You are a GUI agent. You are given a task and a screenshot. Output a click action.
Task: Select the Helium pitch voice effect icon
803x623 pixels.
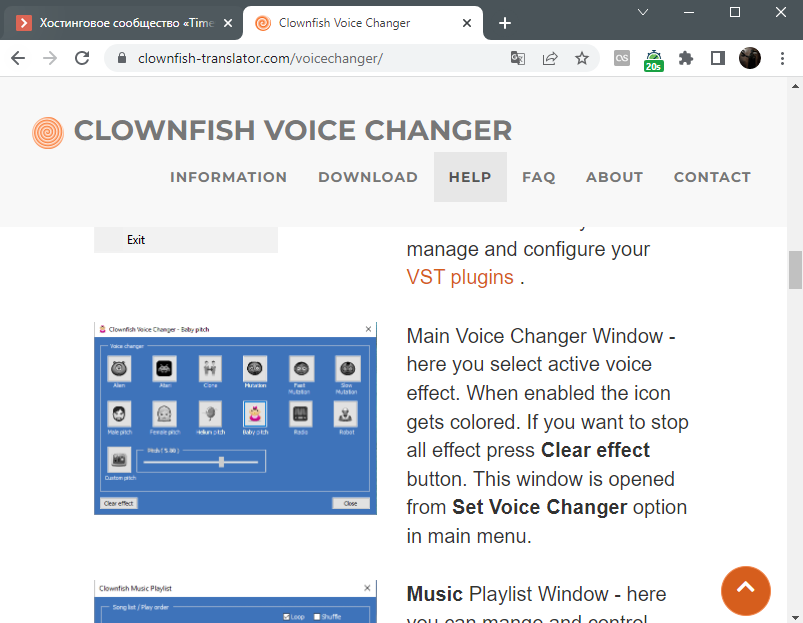[210, 414]
